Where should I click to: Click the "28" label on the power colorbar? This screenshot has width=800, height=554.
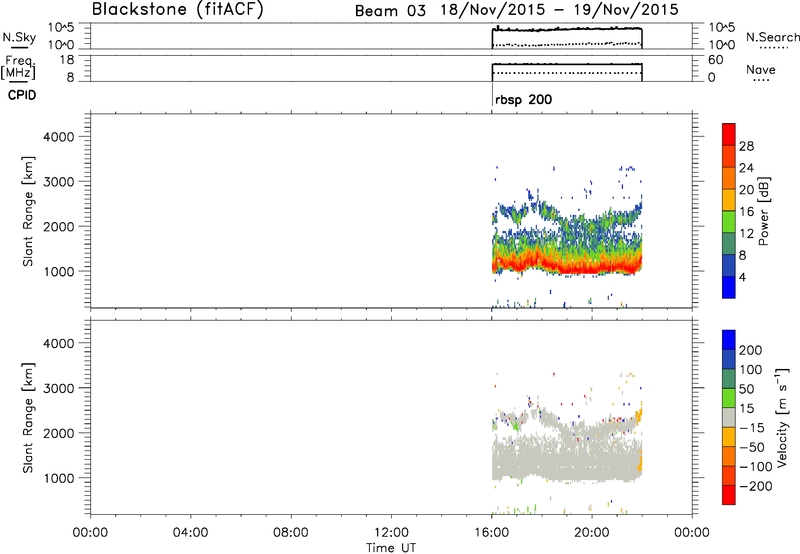pos(746,146)
